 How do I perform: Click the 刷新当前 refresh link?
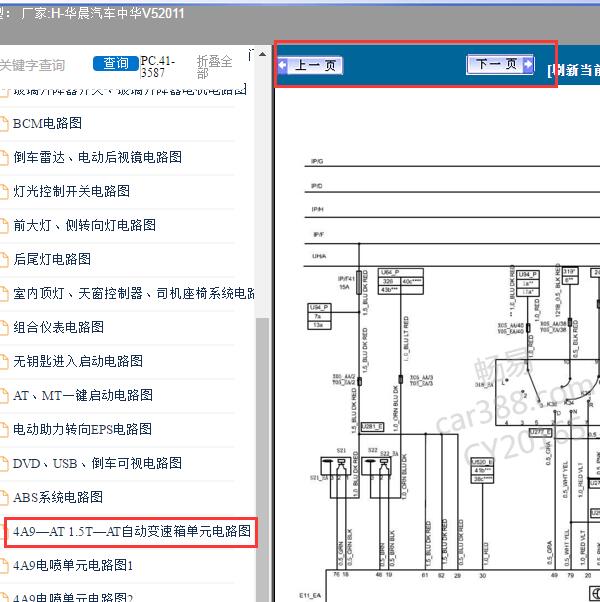574,70
